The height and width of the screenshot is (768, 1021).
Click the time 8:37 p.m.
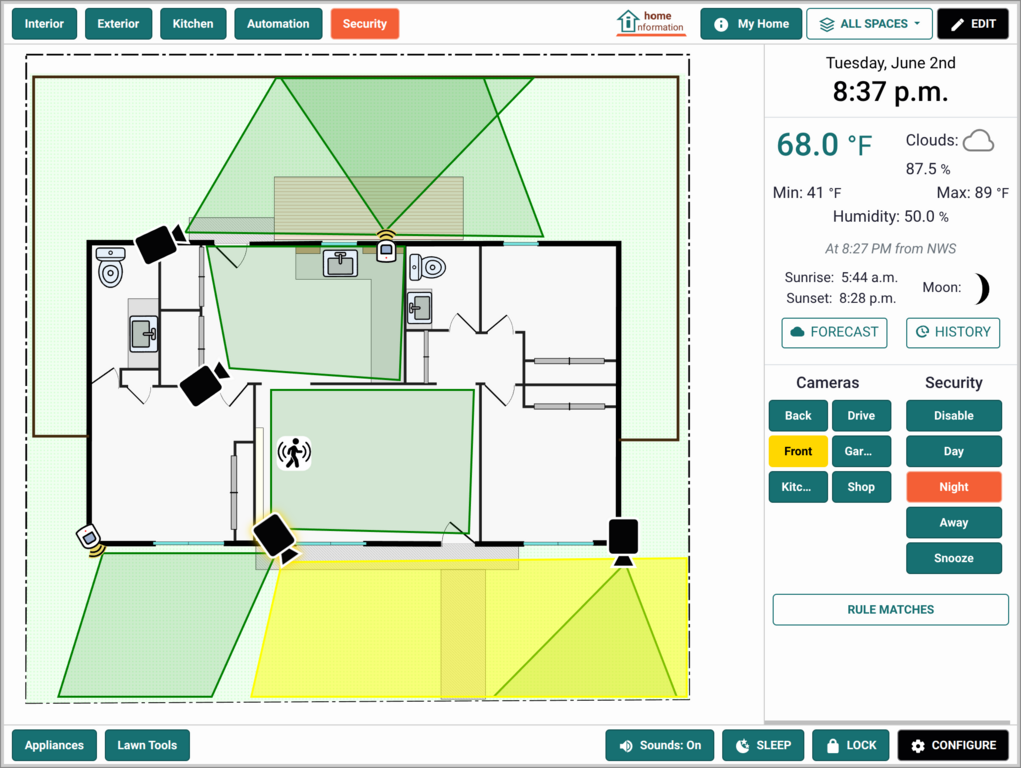click(890, 91)
